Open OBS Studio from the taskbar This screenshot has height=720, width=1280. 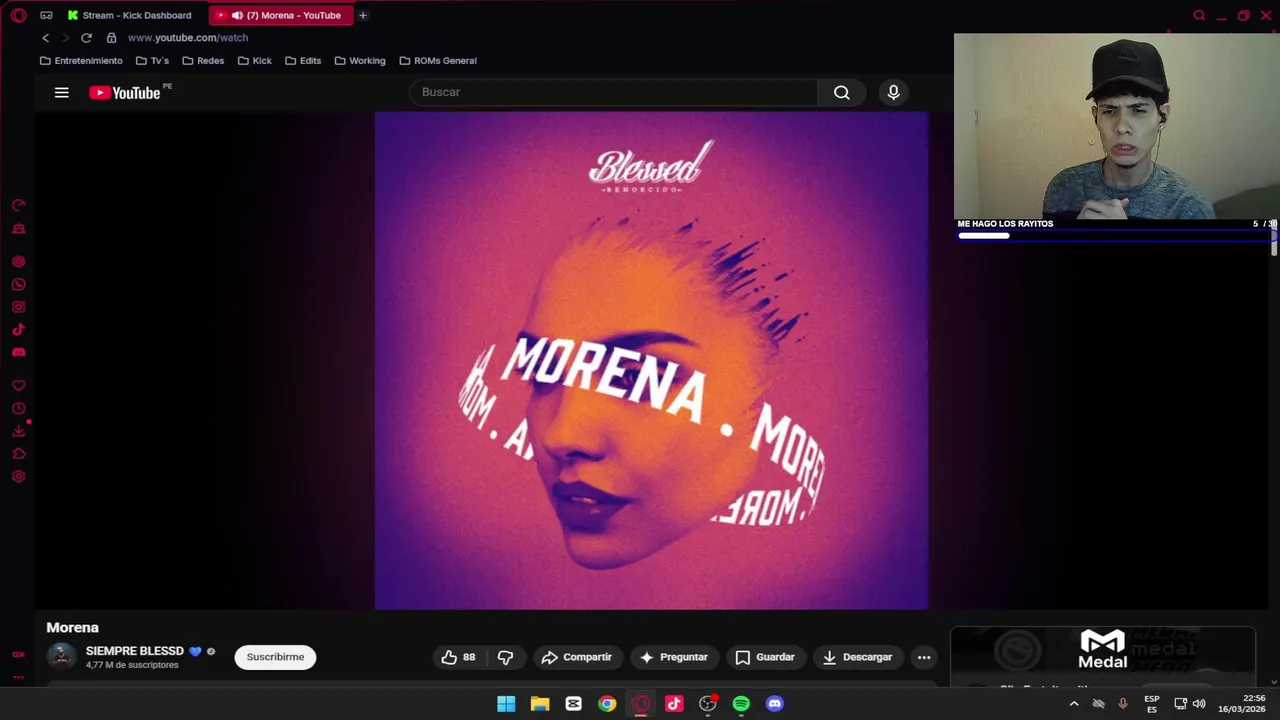708,704
